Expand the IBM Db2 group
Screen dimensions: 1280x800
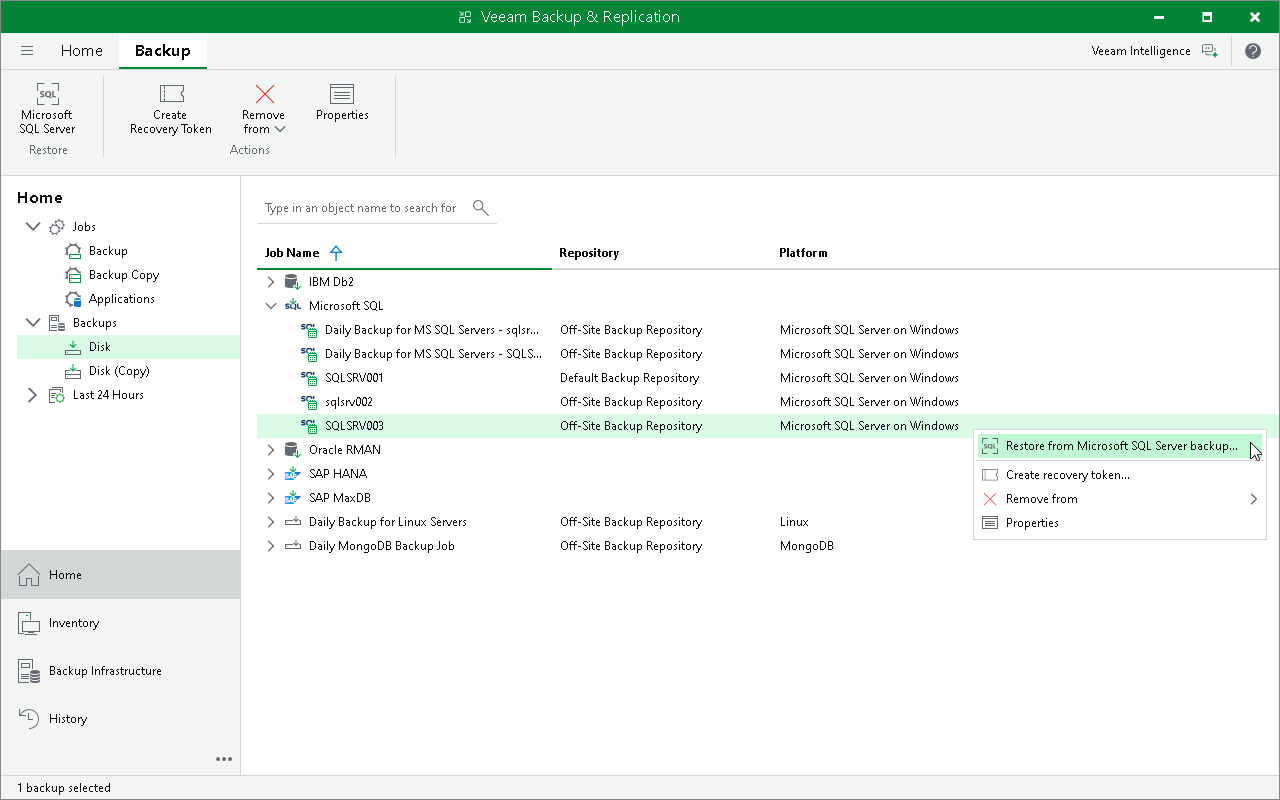(271, 282)
